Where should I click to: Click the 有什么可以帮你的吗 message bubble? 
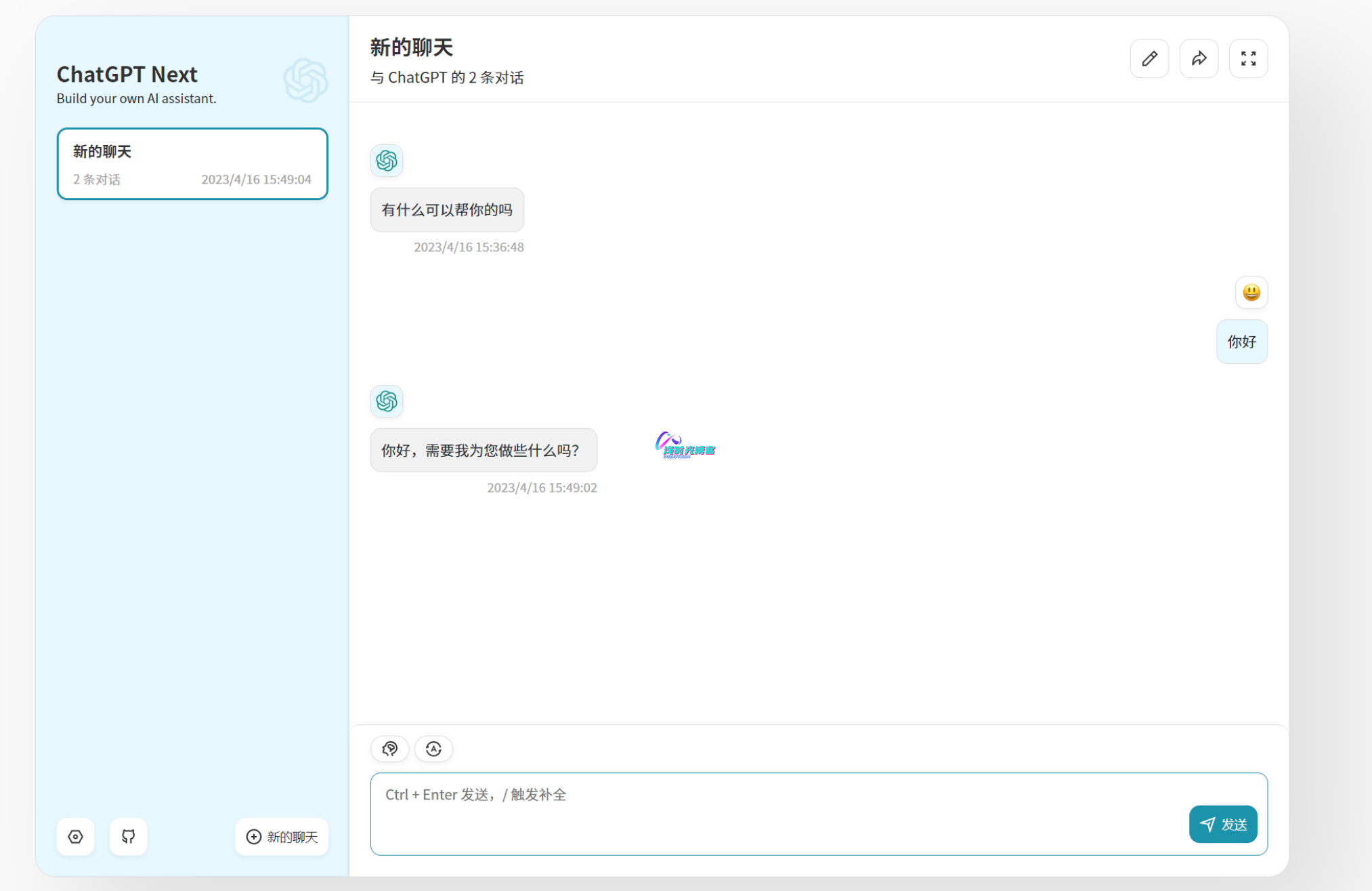click(447, 210)
